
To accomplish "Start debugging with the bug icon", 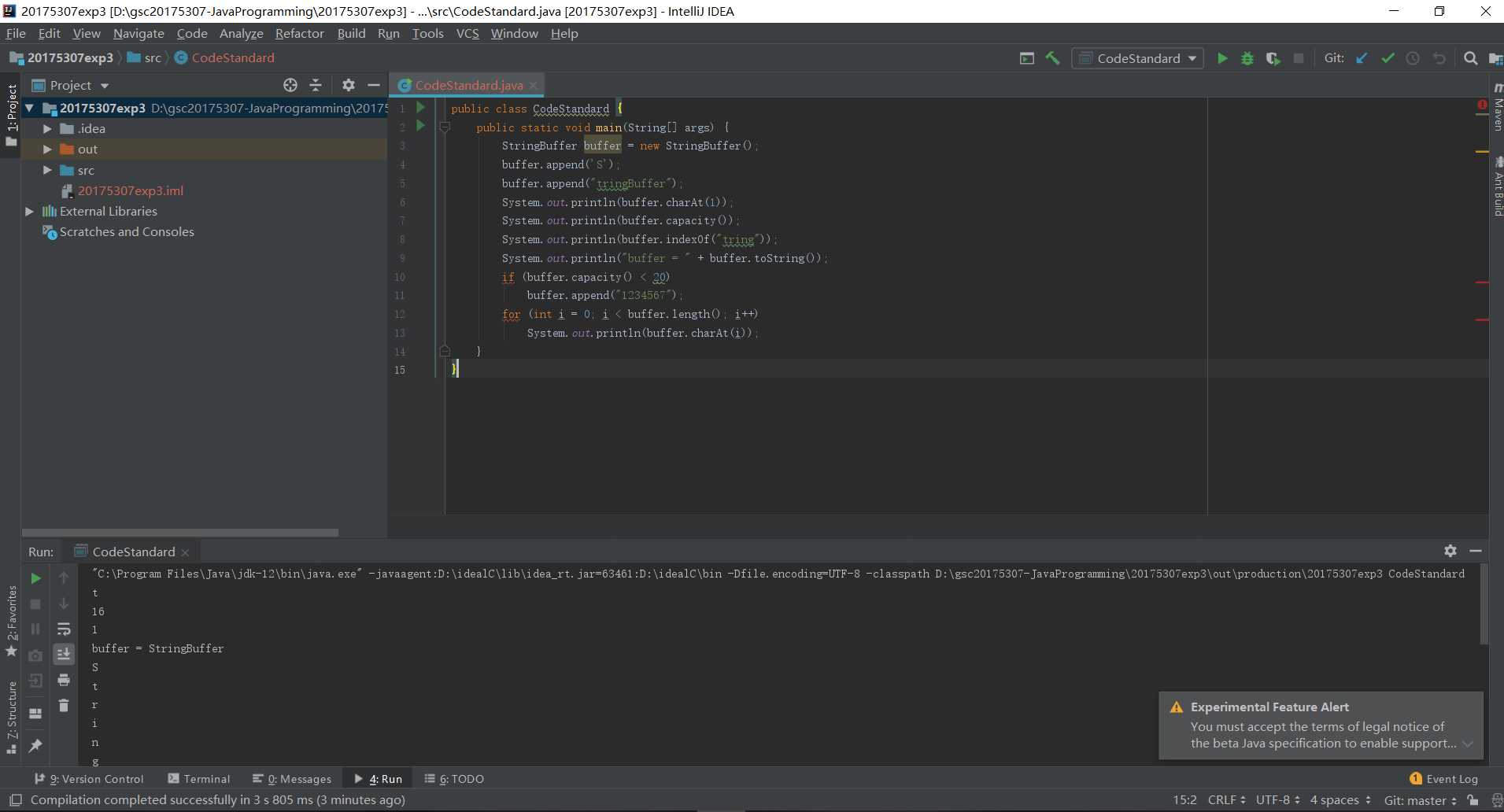I will (1247, 58).
